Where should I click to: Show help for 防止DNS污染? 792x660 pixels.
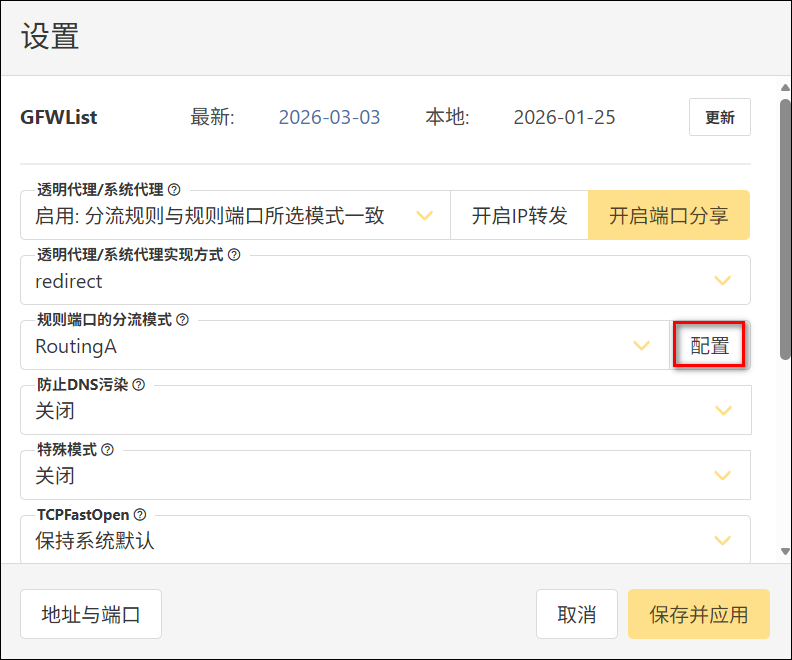tap(139, 385)
